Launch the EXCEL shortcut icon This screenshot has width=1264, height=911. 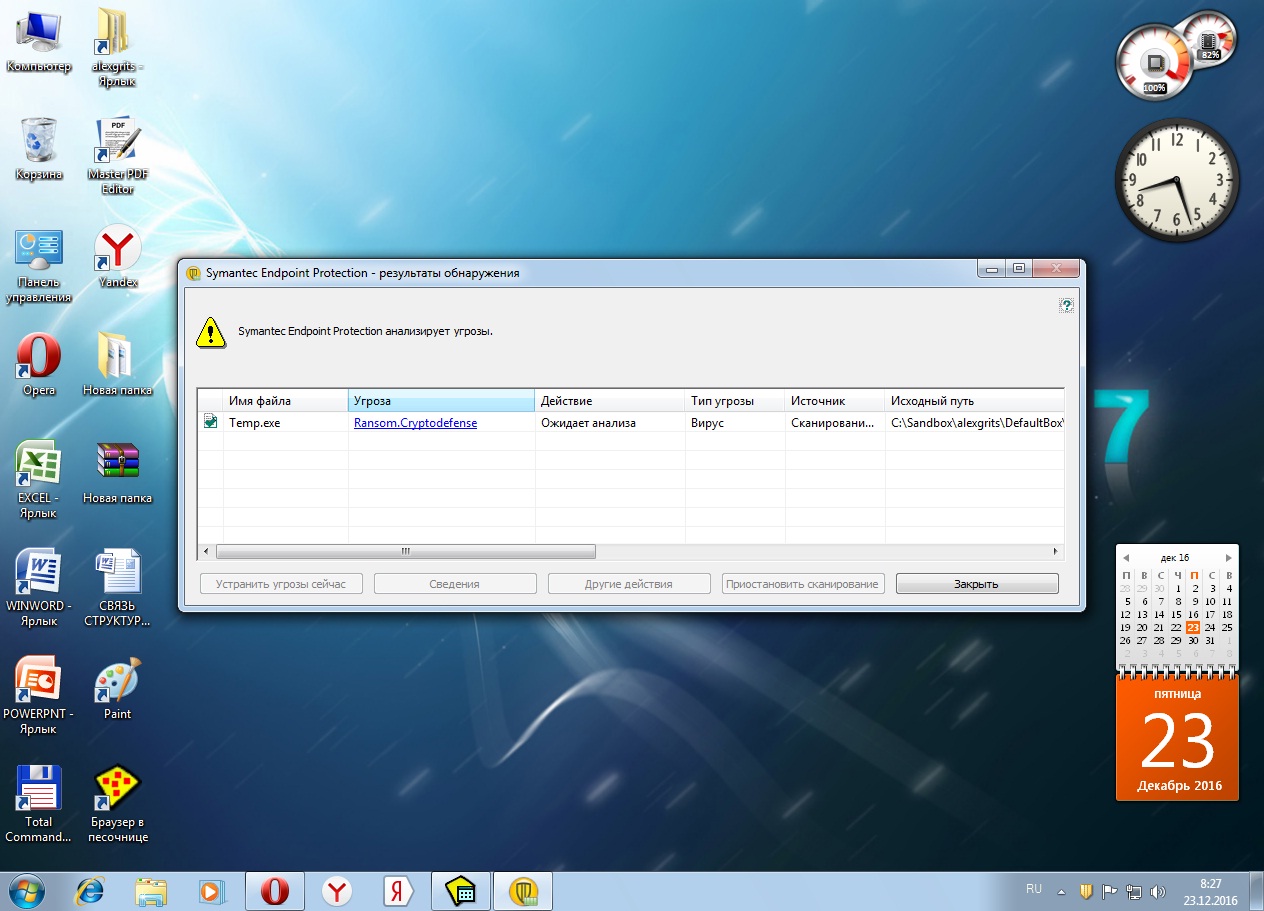click(x=38, y=480)
